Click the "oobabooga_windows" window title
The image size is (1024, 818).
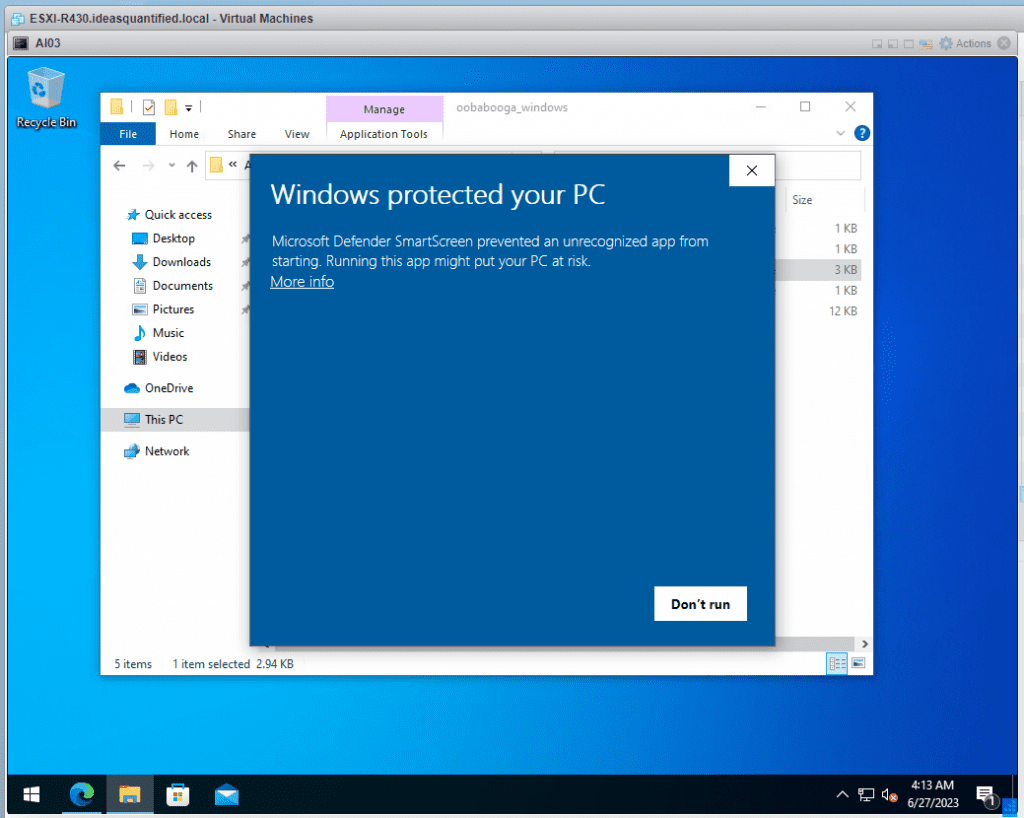(x=512, y=107)
